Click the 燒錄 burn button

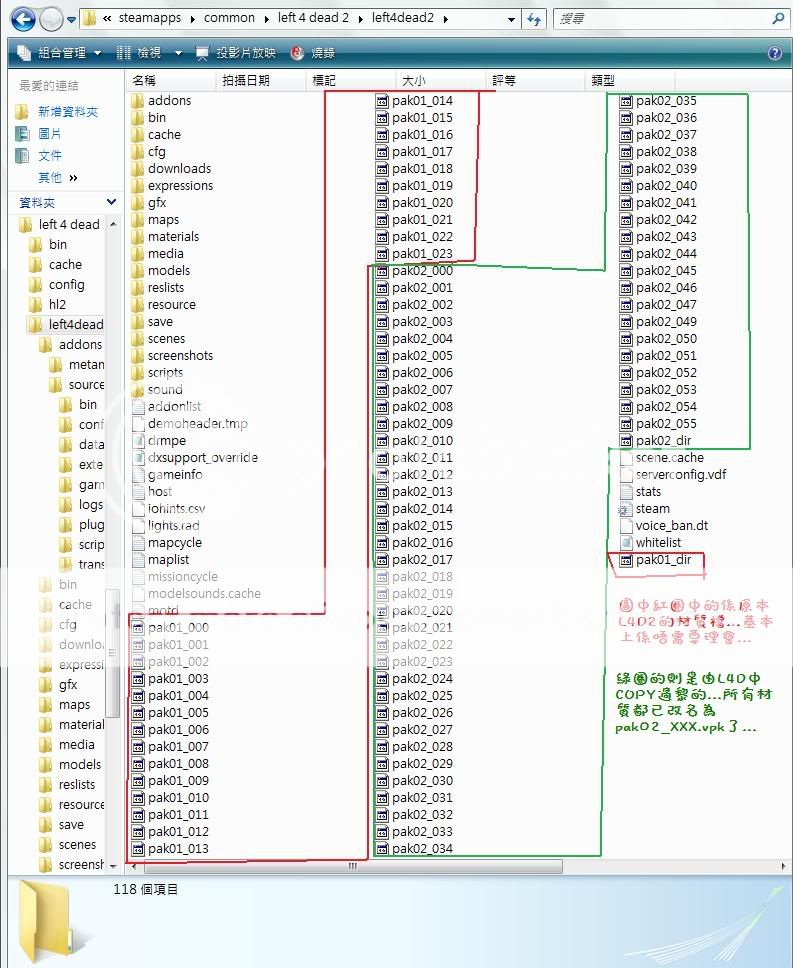pos(312,53)
